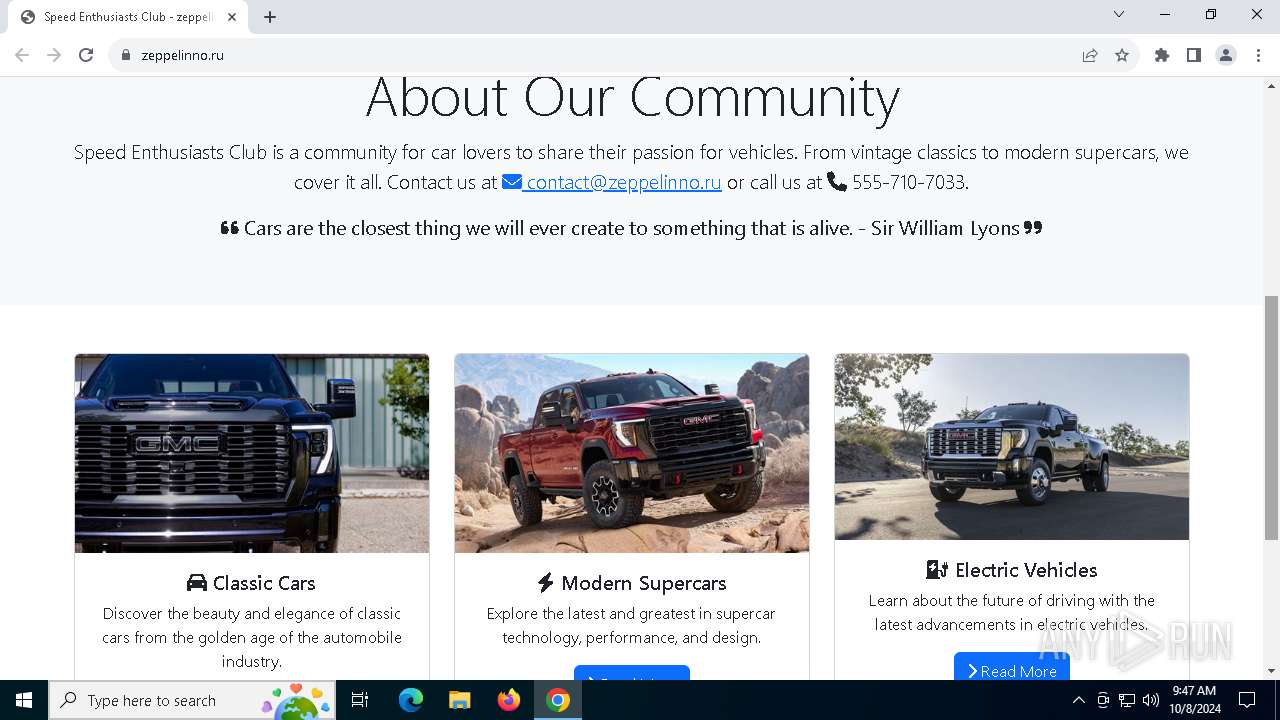Click the address bar URL field
The image size is (1280, 720).
600,55
